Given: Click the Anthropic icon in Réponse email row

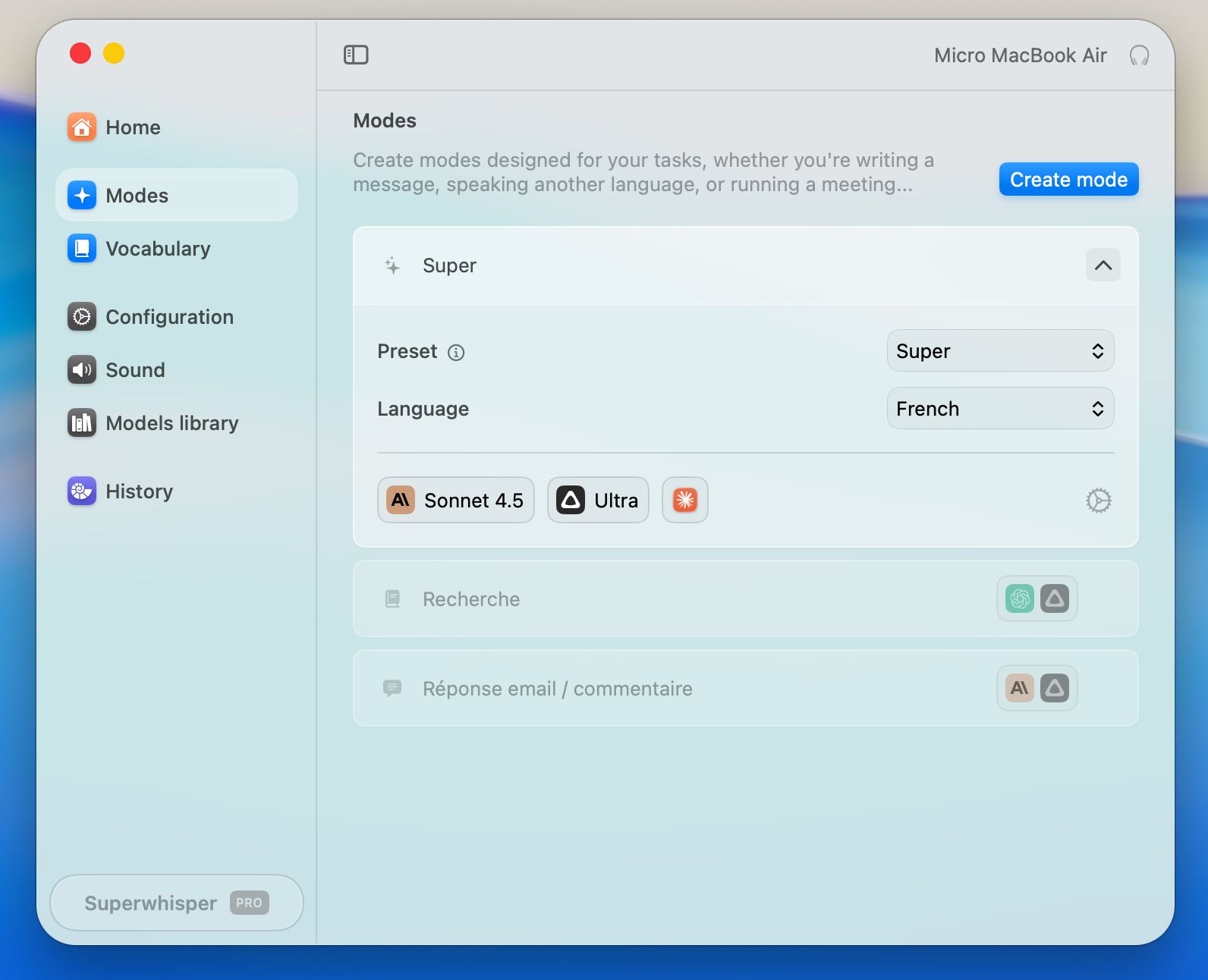Looking at the screenshot, I should 1020,688.
